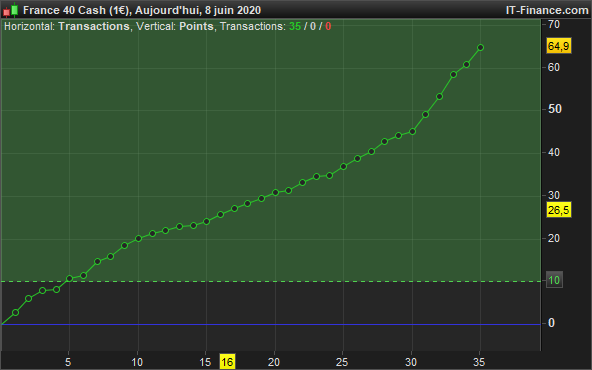Click the grey 10 level label
Screen dimensions: 592x370
(x=554, y=280)
